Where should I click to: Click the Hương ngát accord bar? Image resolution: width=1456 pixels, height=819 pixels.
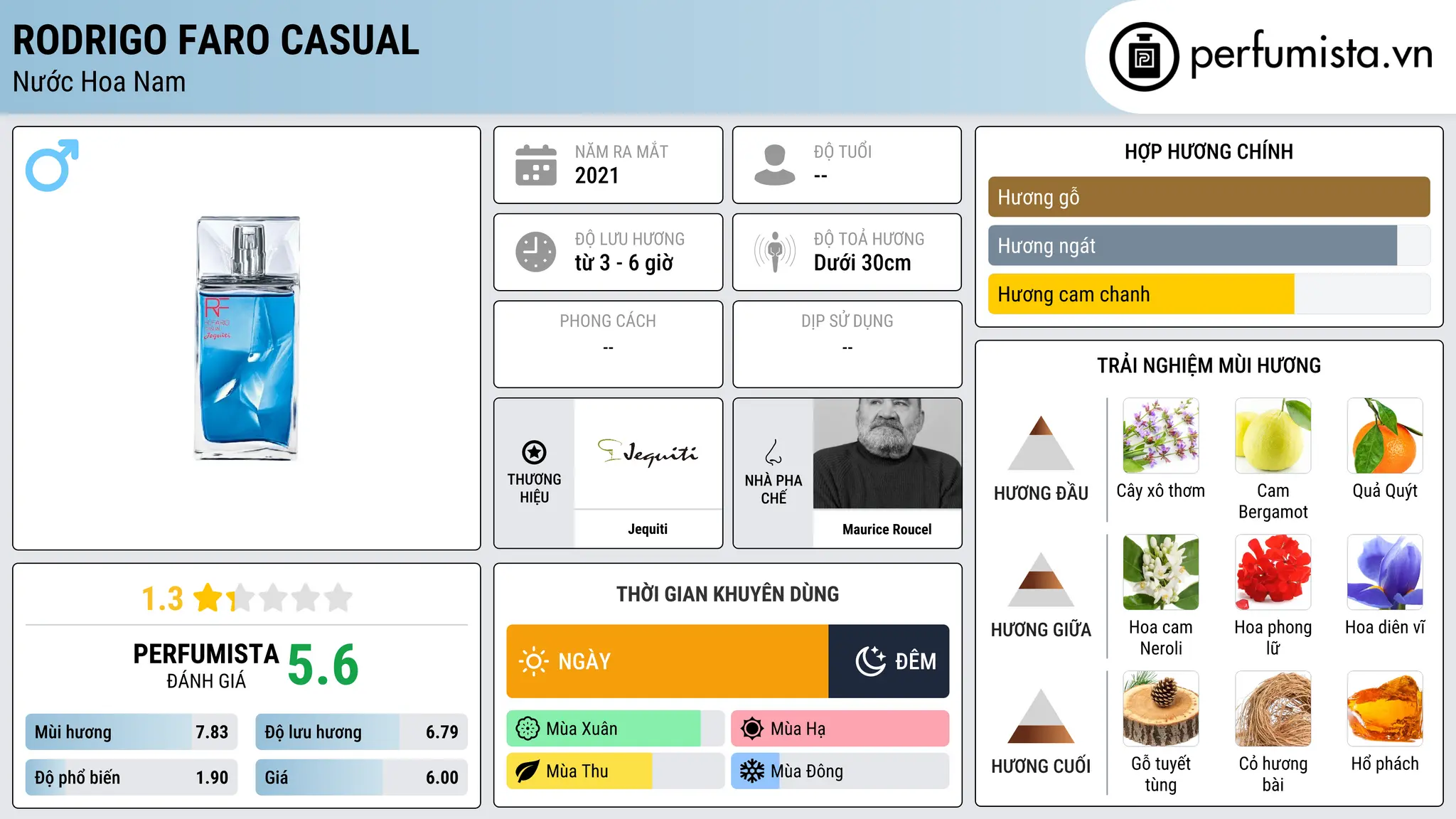[x=1209, y=245]
